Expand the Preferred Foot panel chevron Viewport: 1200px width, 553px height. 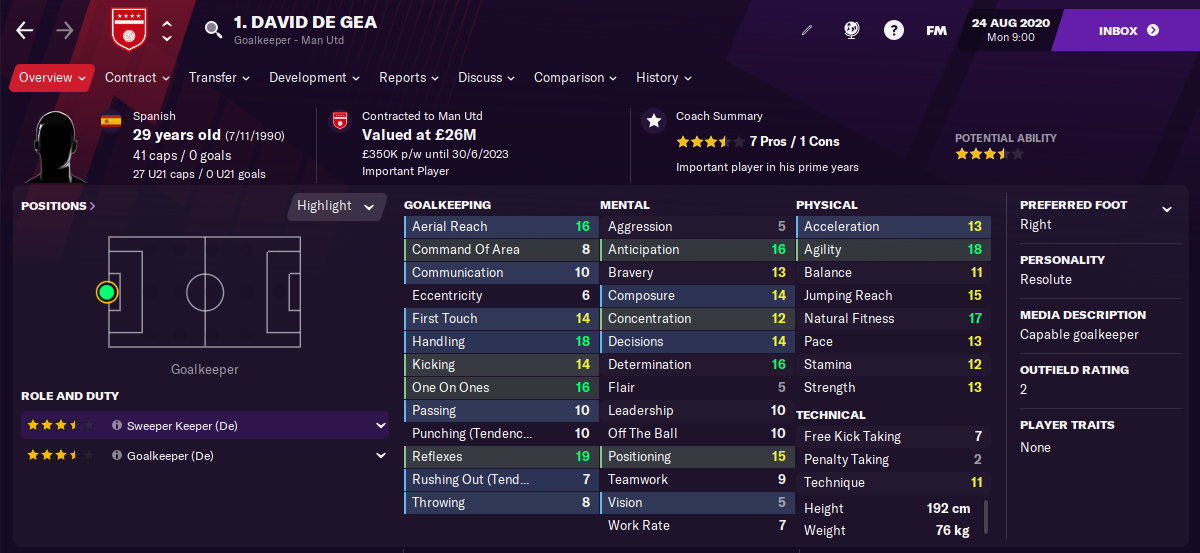point(1166,209)
